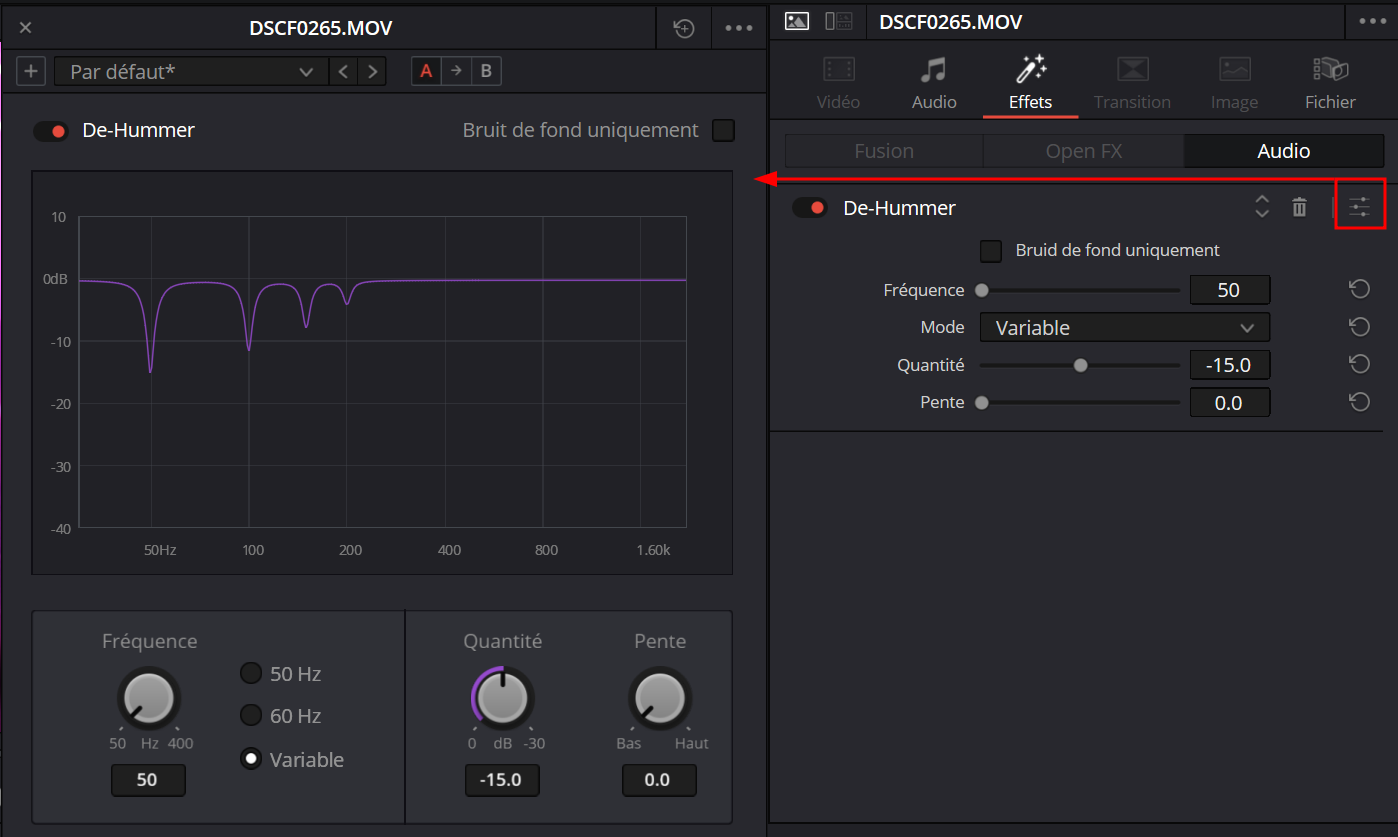This screenshot has width=1398, height=837.
Task: Check Bruid de fond uniquement in Inspector
Action: 991,250
